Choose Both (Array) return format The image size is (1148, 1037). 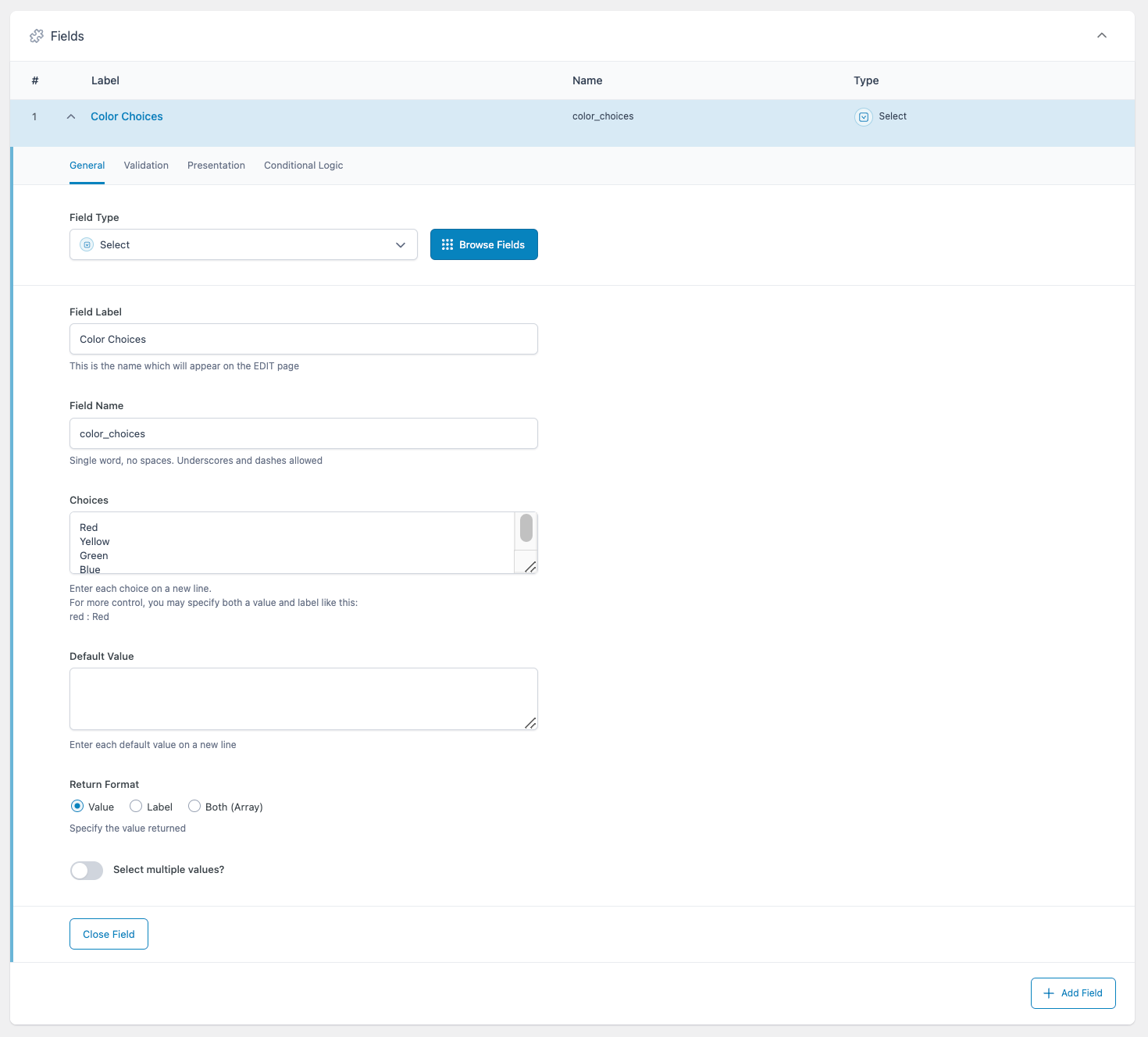(194, 806)
